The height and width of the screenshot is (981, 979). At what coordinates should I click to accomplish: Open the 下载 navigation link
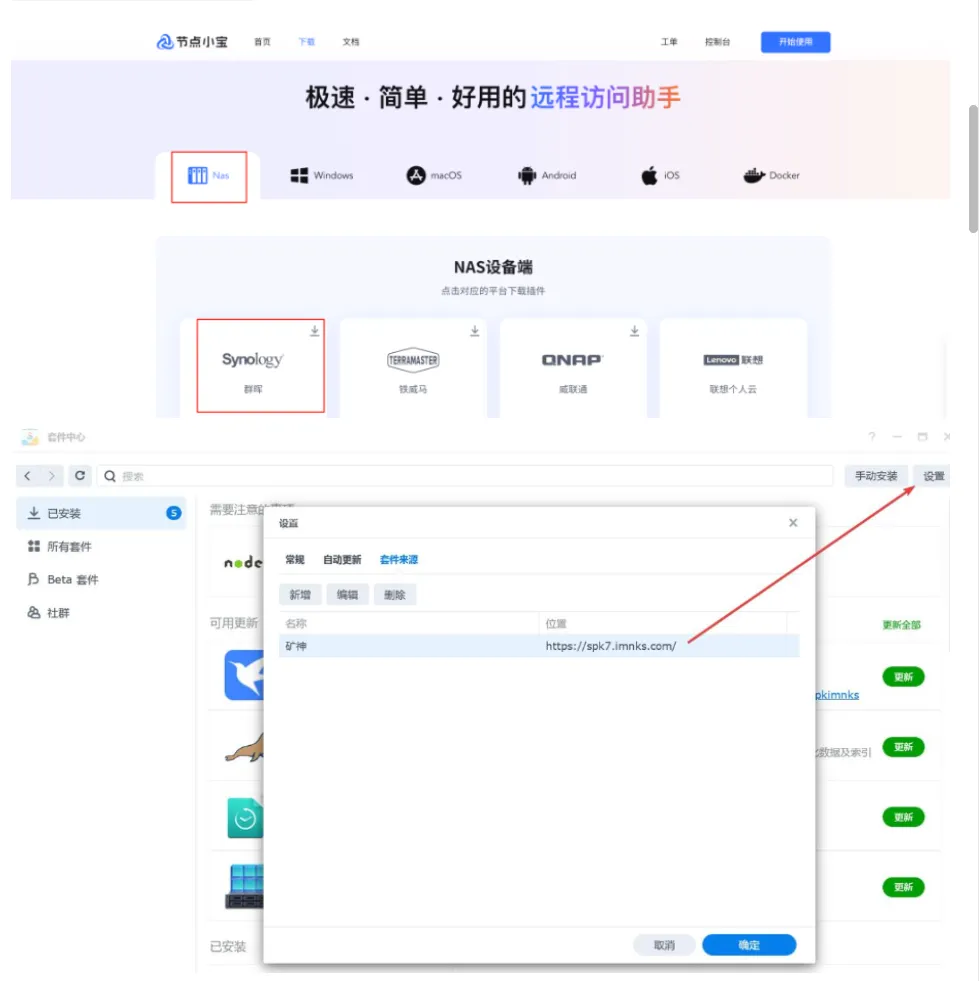tap(307, 42)
